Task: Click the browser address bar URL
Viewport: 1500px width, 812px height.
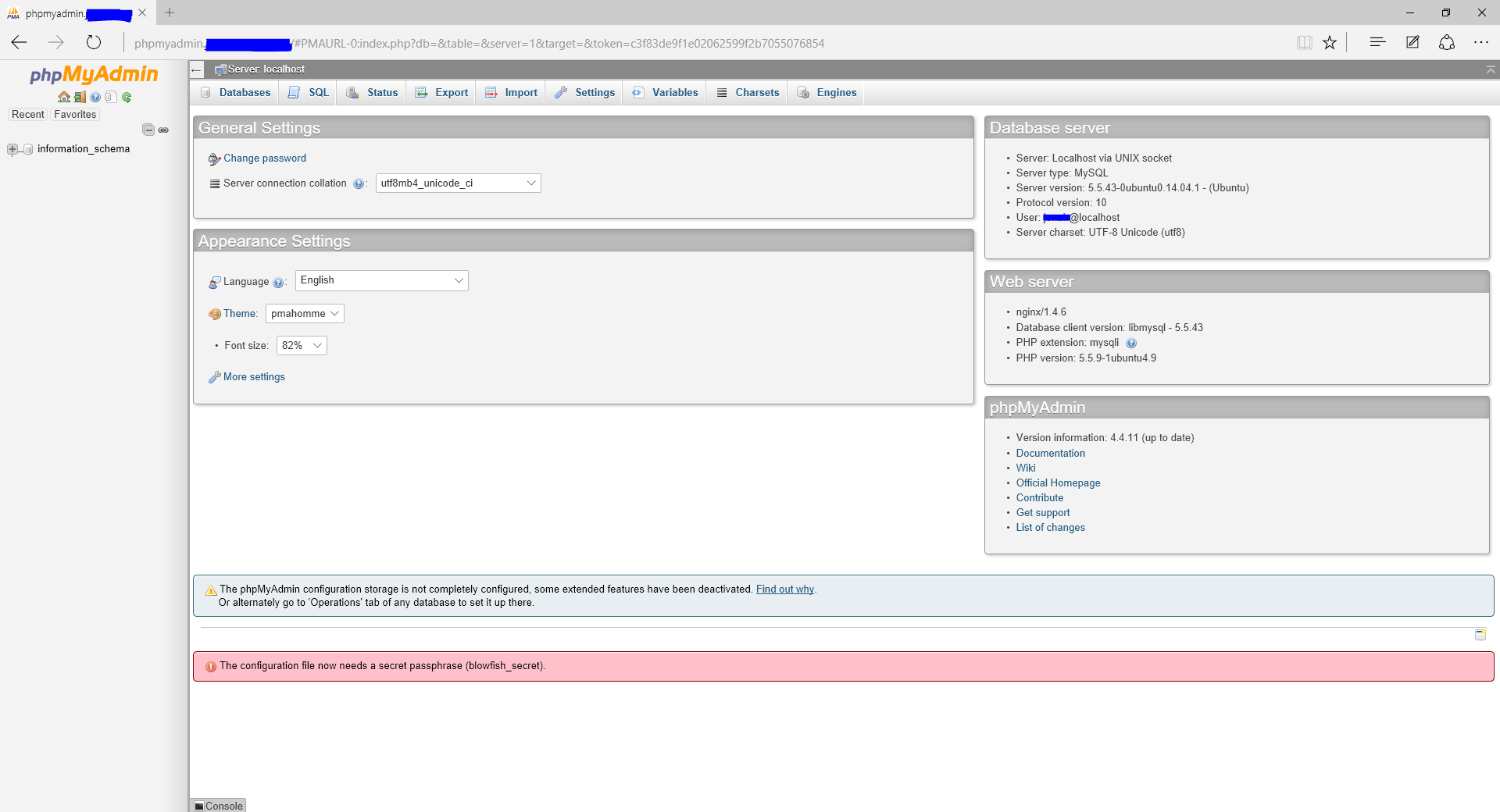Action: 479,44
